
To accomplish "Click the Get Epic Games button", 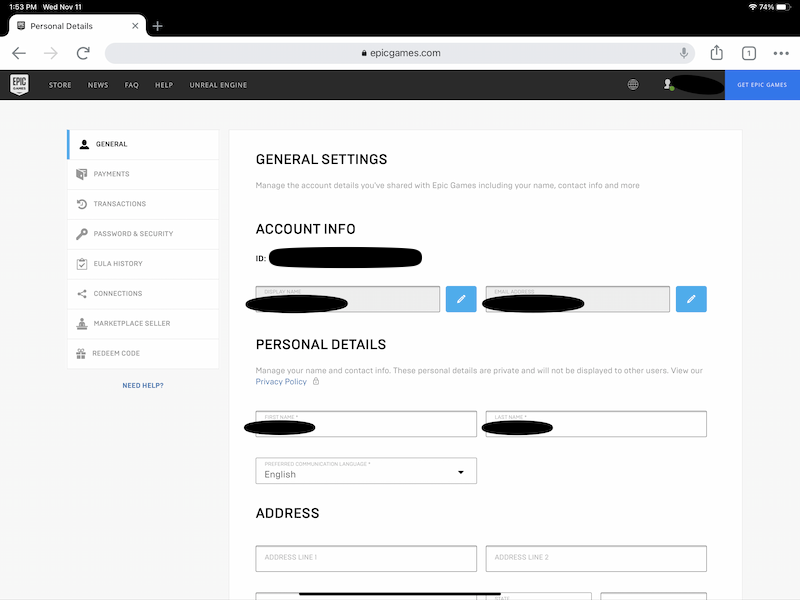I will tap(762, 85).
